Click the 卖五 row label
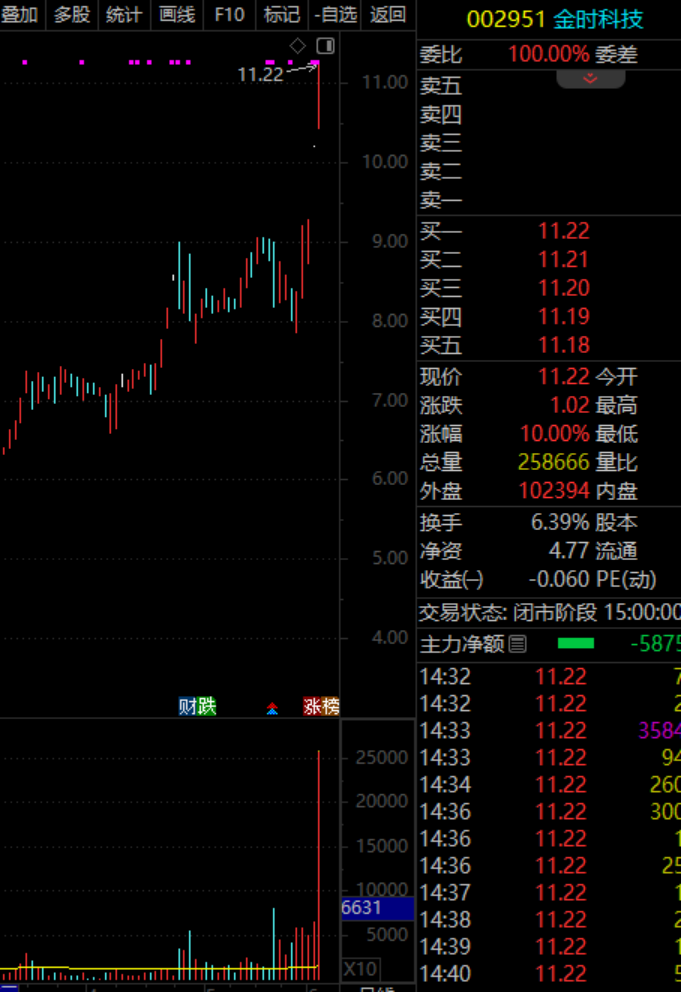Screen dimensions: 681x992 pos(441,85)
